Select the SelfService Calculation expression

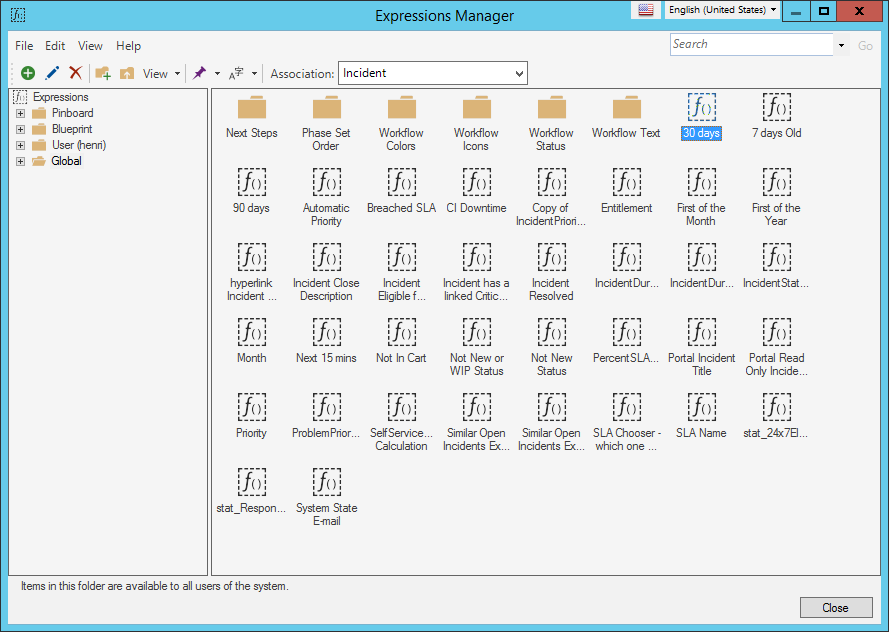[x=401, y=423]
